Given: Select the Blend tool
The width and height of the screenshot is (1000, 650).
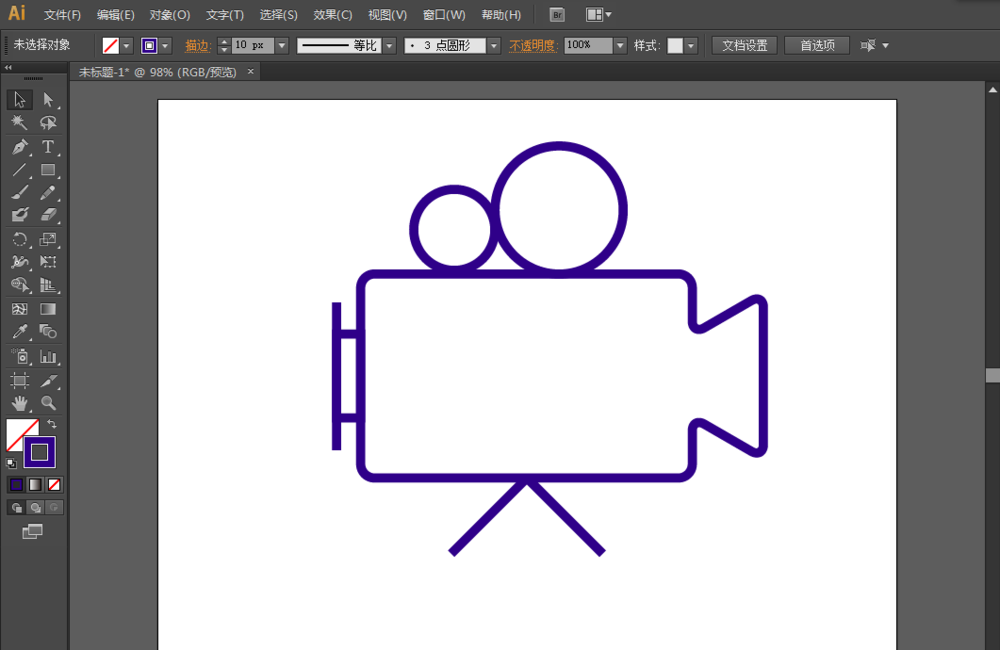Looking at the screenshot, I should (48, 332).
